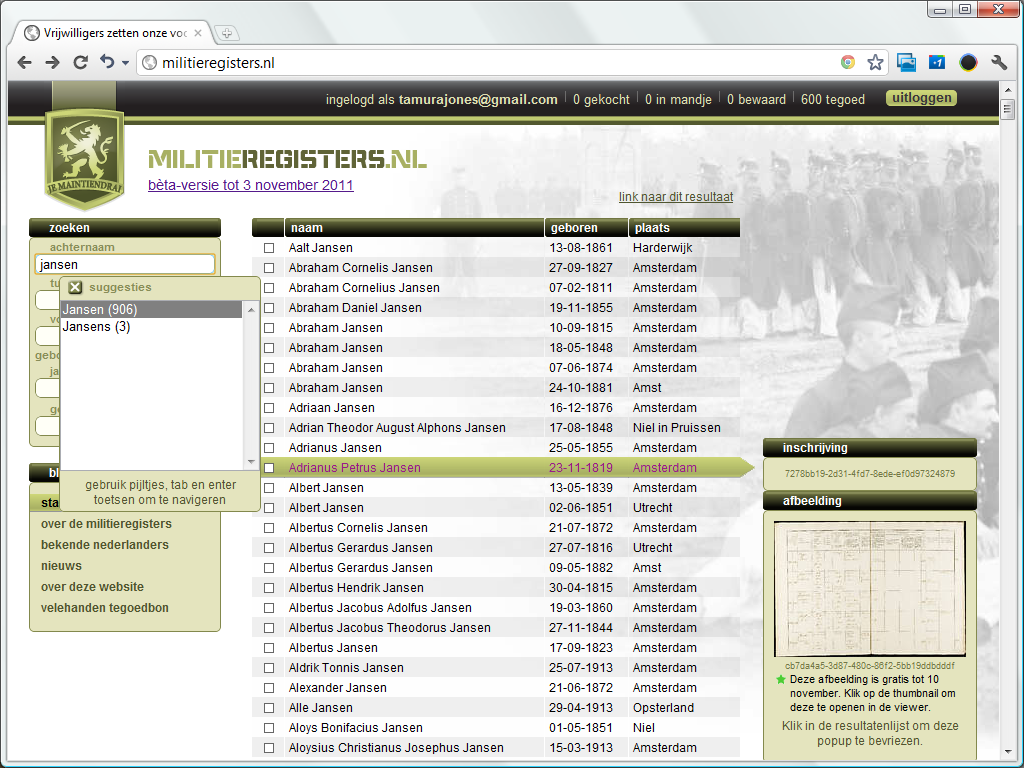Select the checkbox for Aldrik Tonnis Jansen
Viewport: 1024px width, 768px height.
tap(267, 667)
